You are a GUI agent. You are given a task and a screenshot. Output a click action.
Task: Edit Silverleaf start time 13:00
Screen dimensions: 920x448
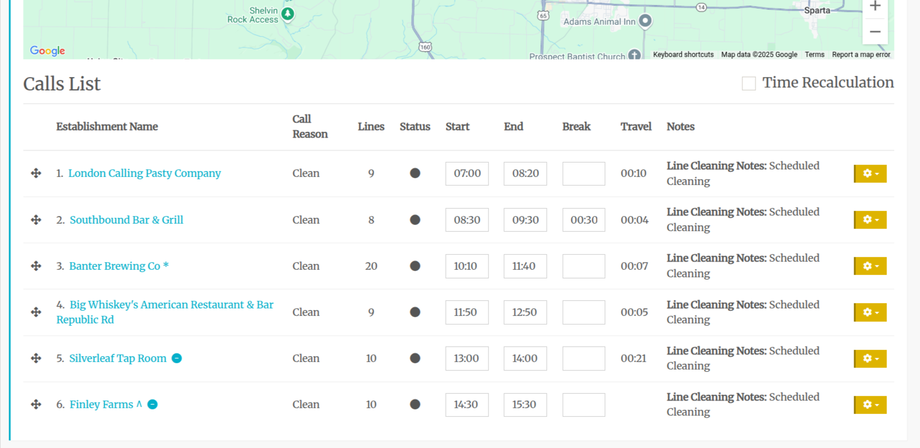pos(467,358)
